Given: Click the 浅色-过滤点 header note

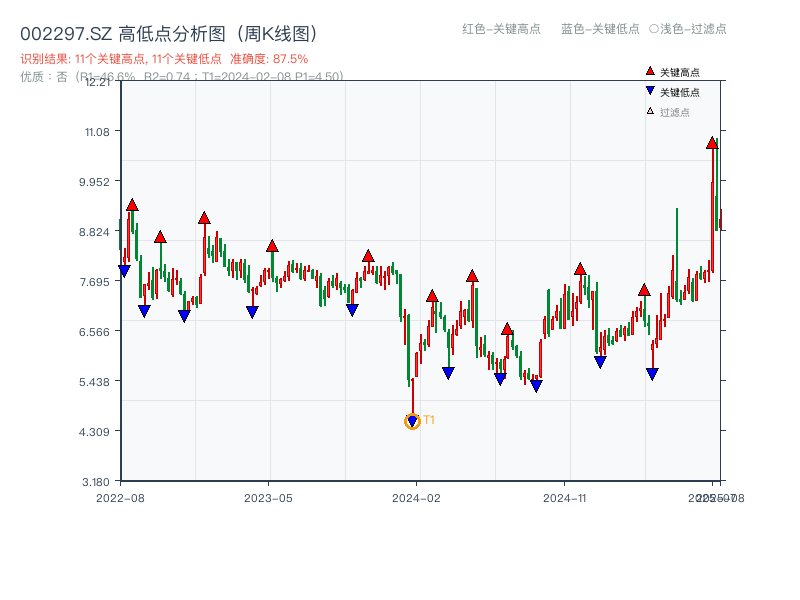Looking at the screenshot, I should pos(688,29).
